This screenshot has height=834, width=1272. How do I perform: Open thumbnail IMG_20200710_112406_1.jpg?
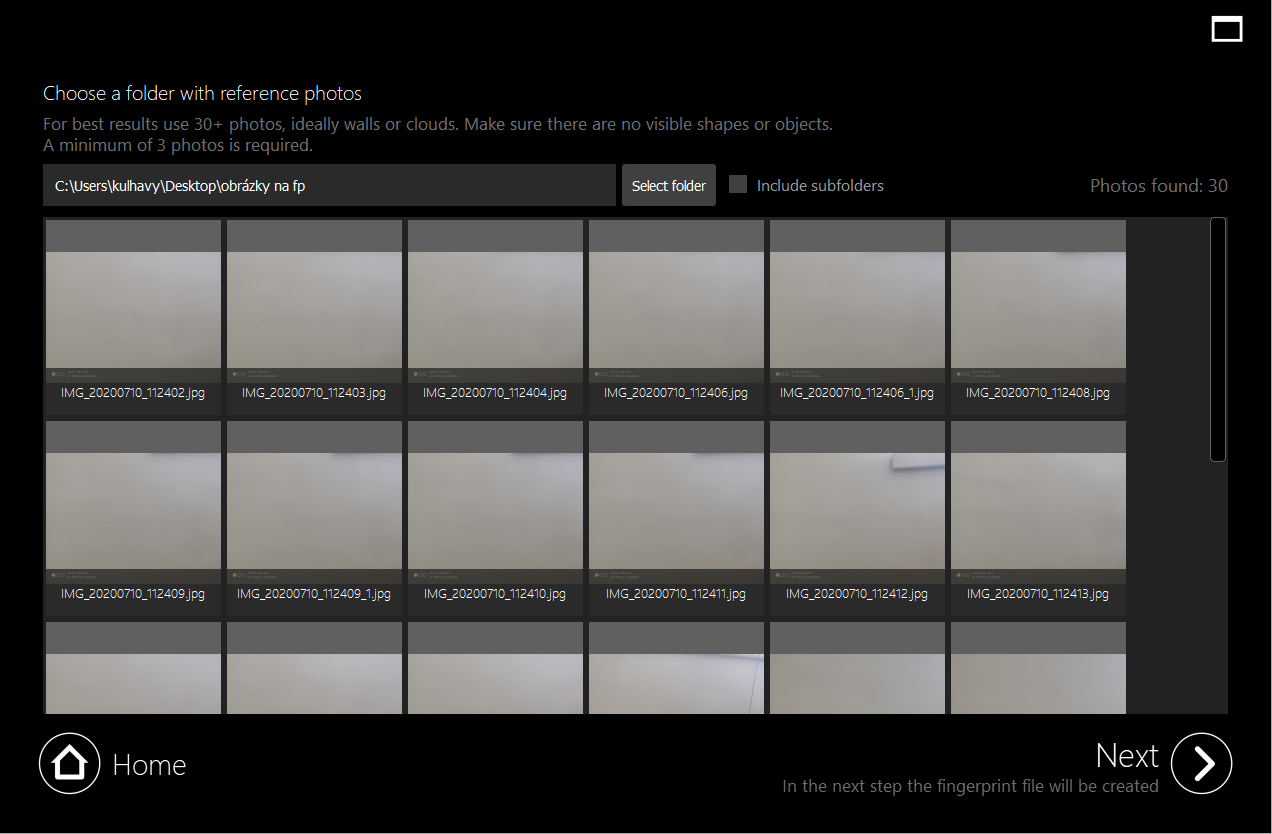pos(857,310)
